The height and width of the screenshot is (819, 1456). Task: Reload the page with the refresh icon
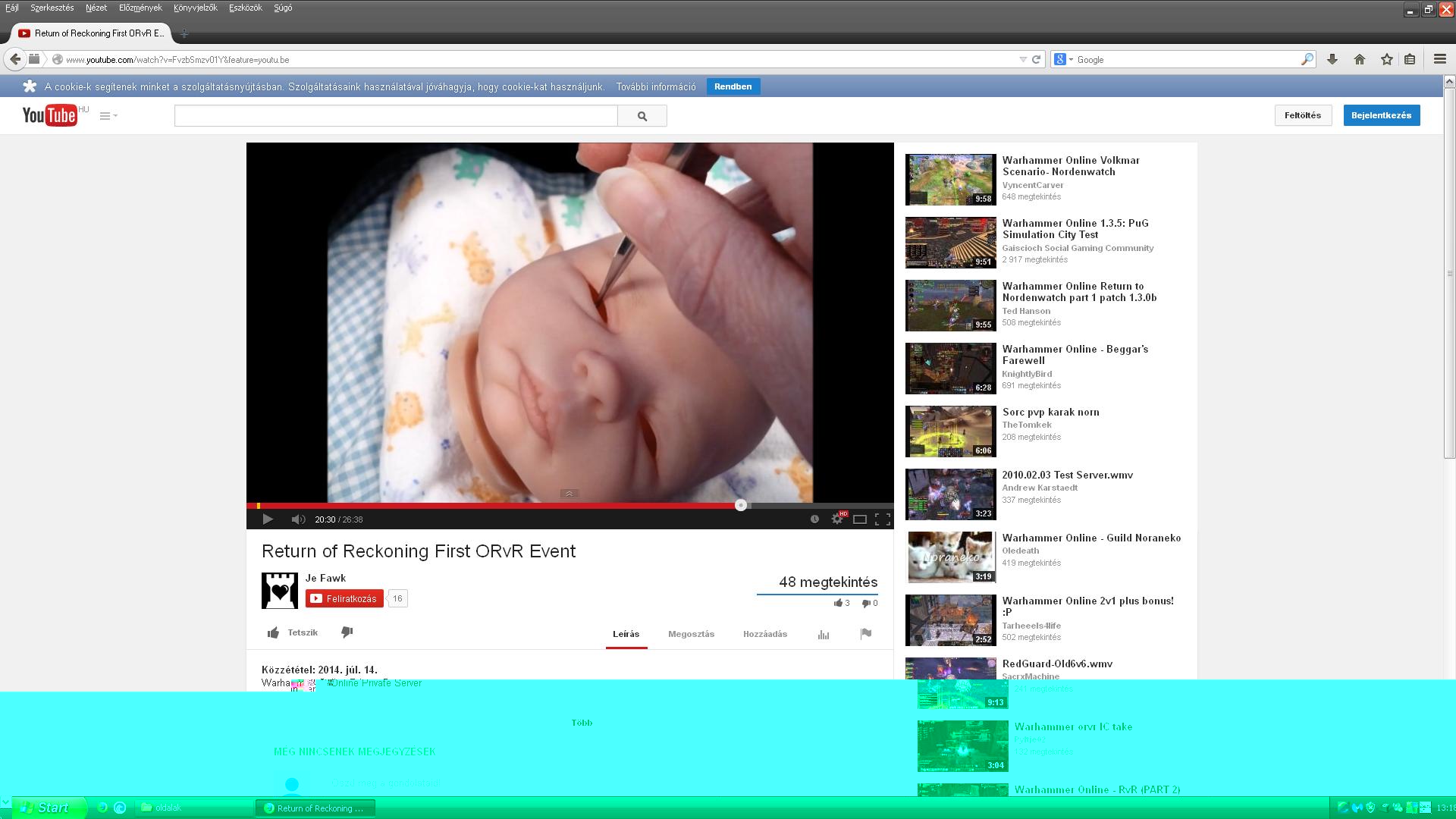1036,59
